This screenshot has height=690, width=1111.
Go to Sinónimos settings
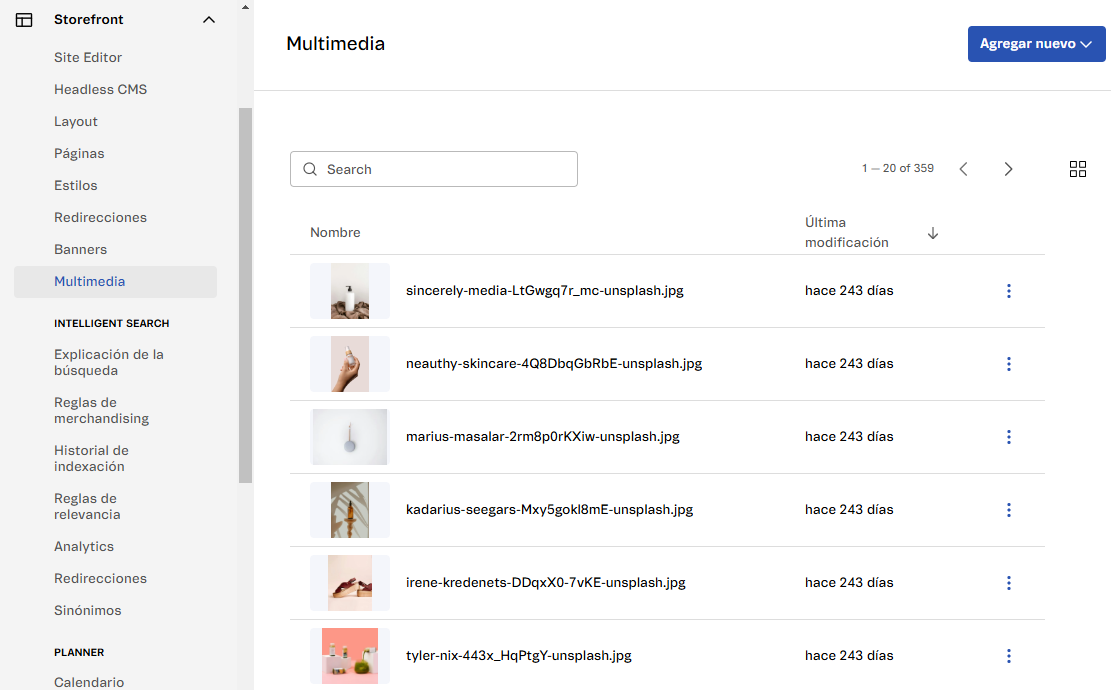[x=87, y=611]
